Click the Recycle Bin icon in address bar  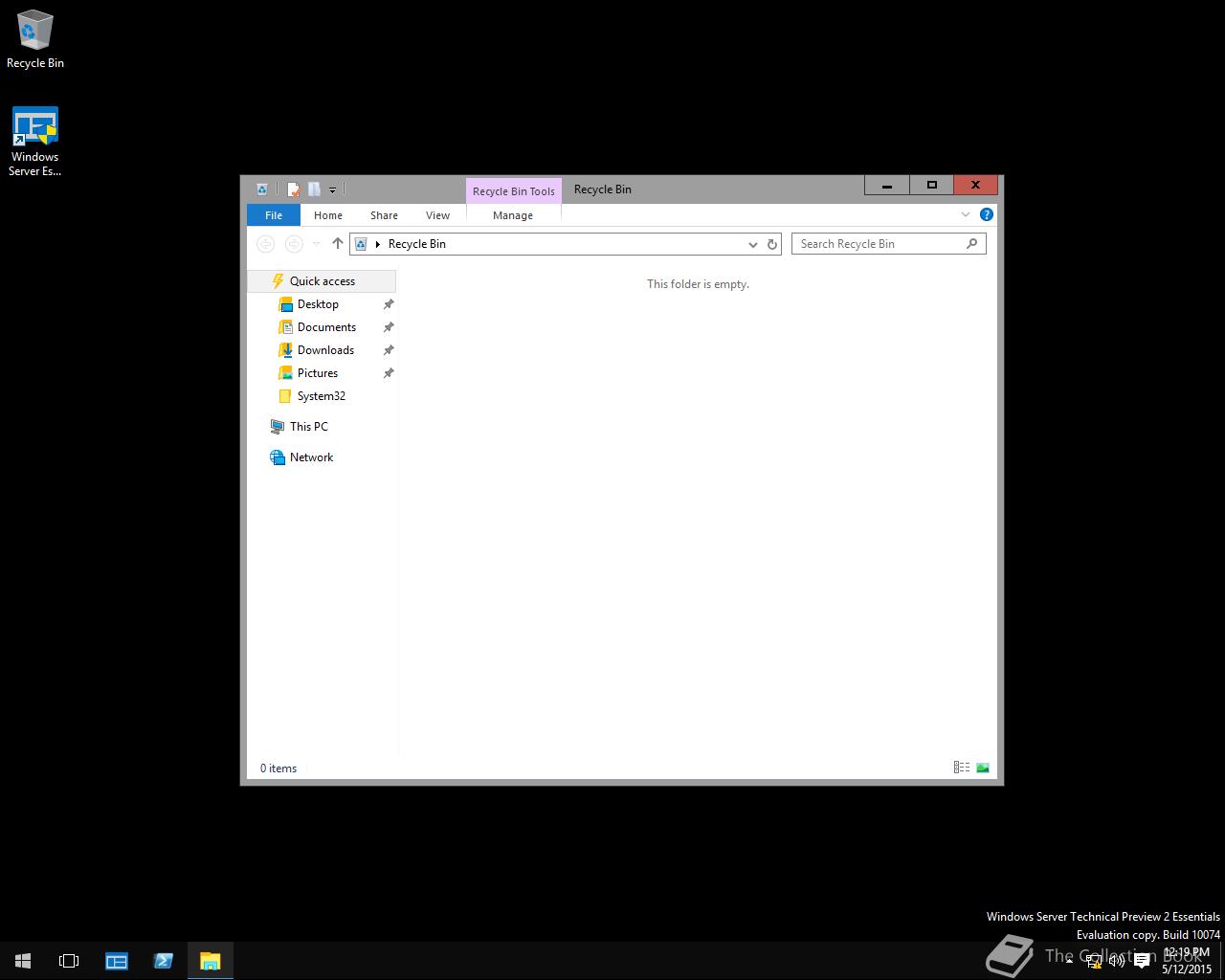point(361,244)
